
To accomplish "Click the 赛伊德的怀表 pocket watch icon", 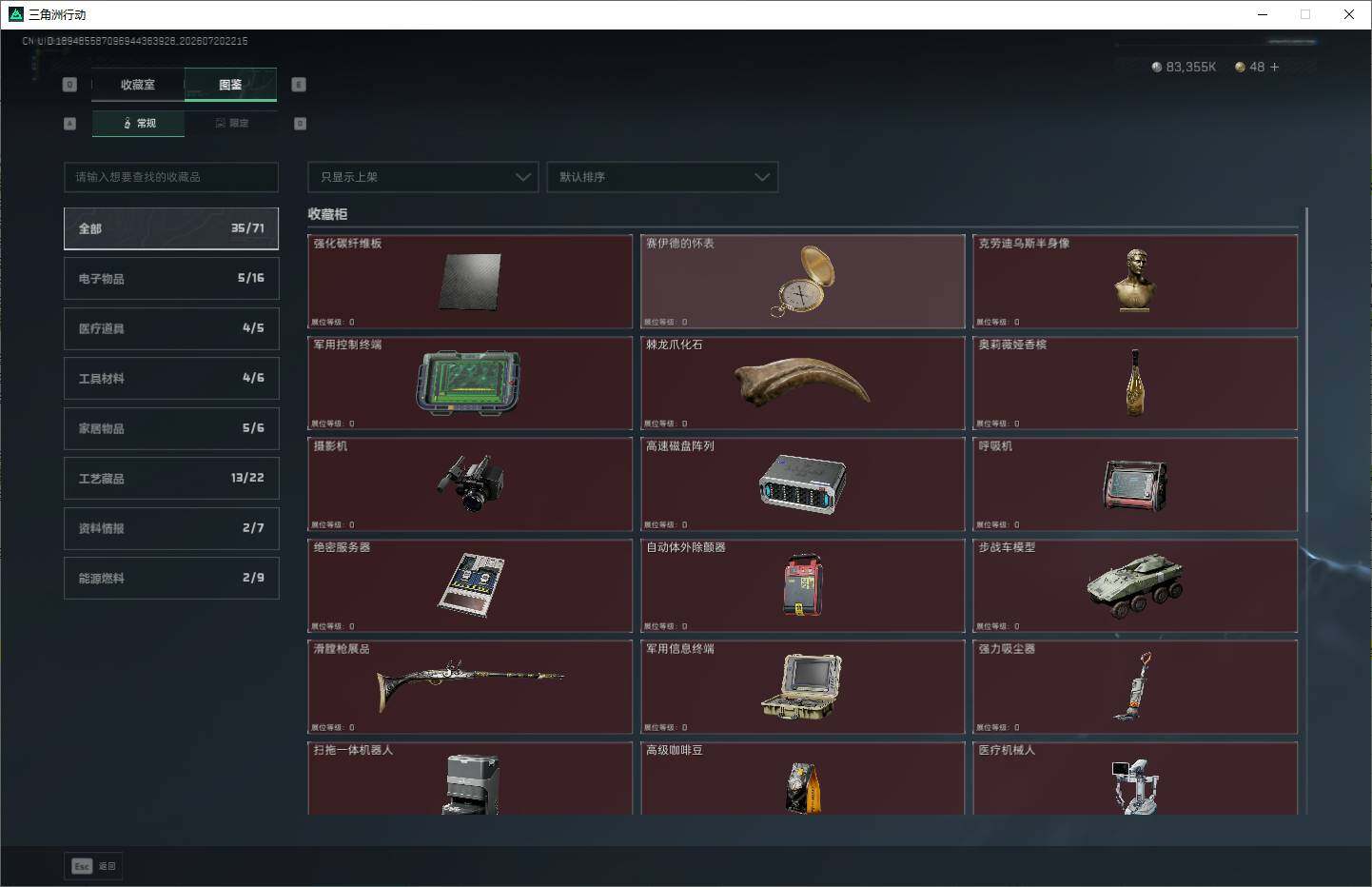I will 803,281.
